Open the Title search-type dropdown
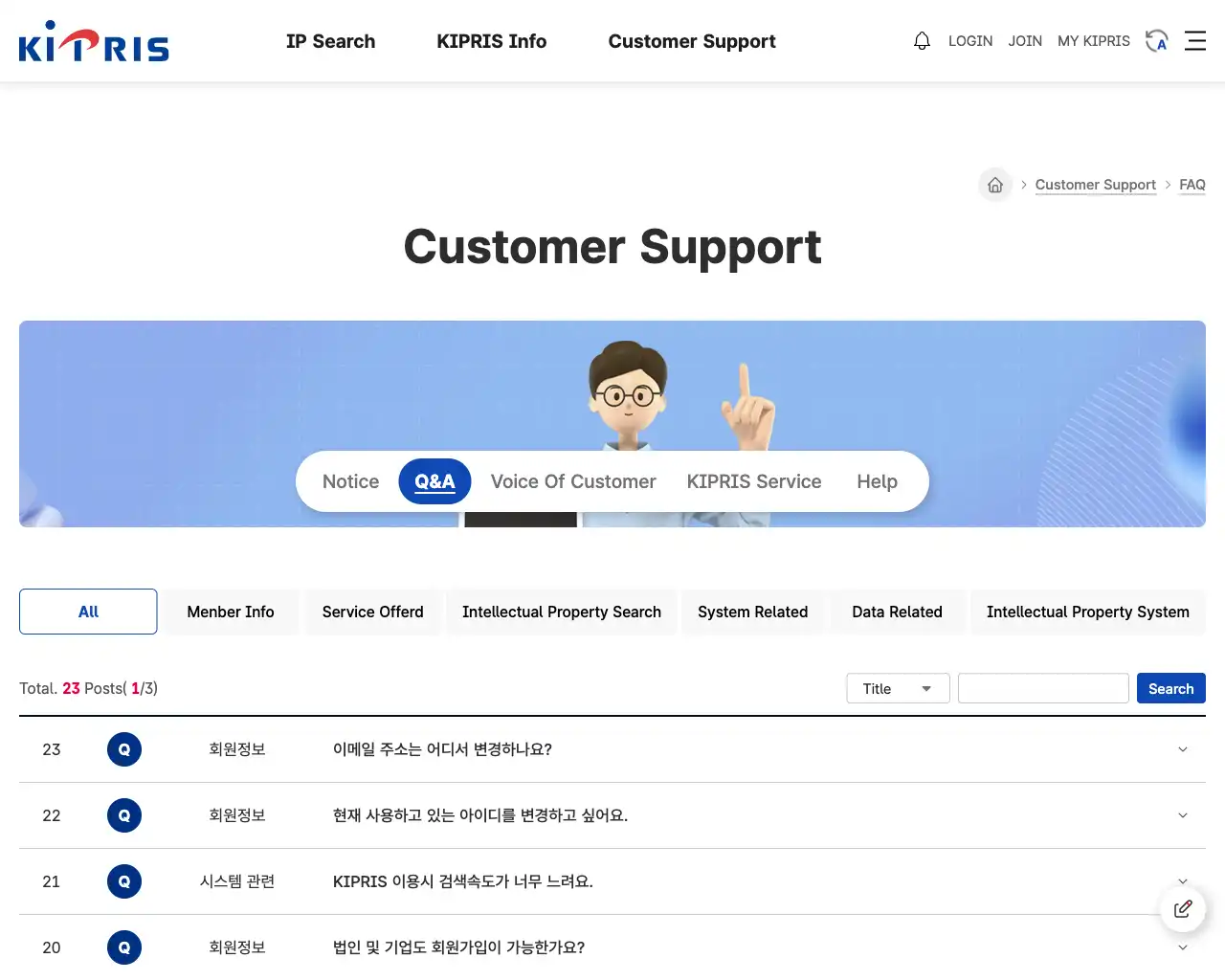This screenshot has height=980, width=1225. [898, 689]
